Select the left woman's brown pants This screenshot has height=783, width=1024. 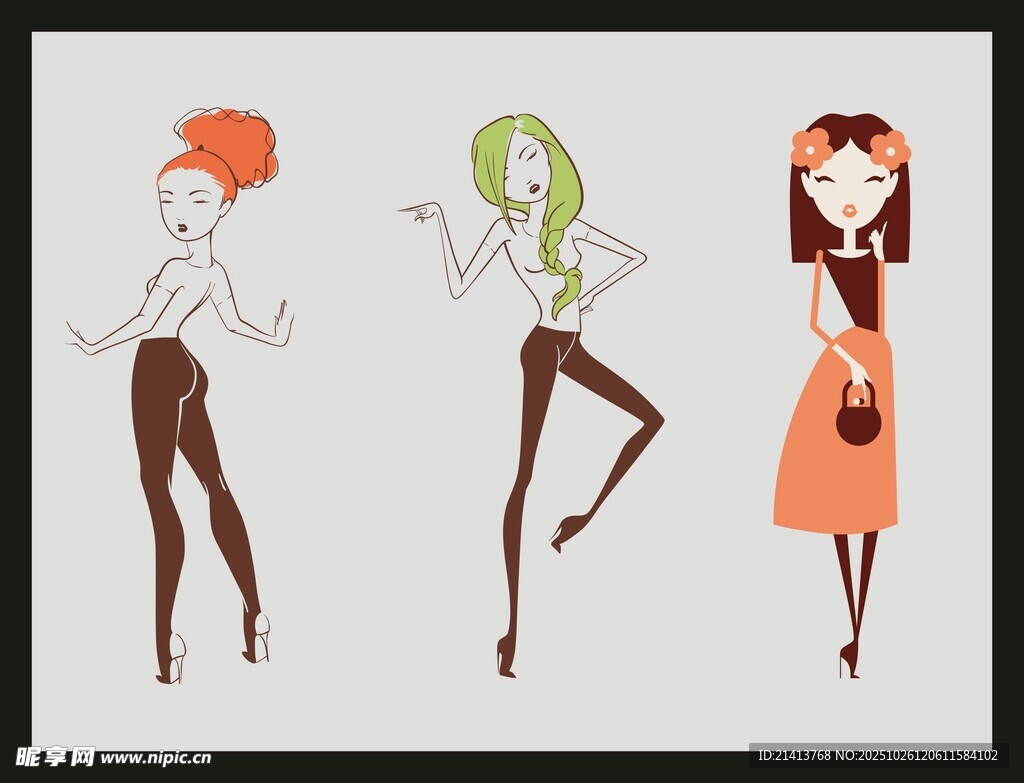pyautogui.click(x=175, y=420)
